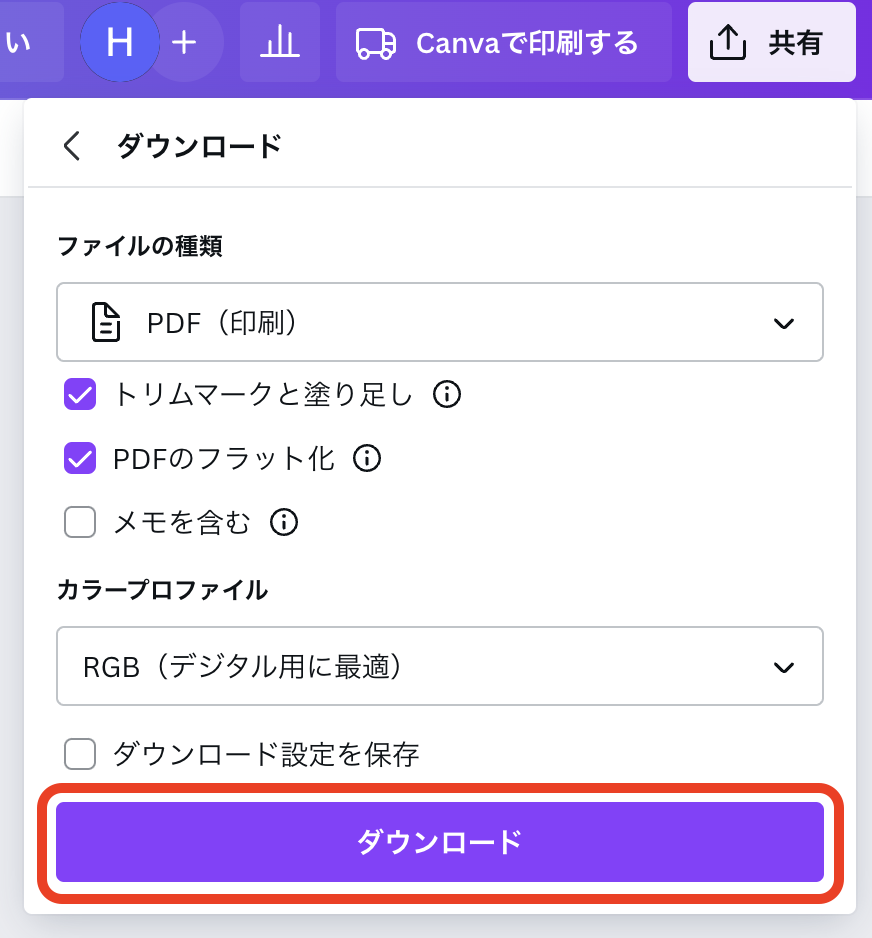This screenshot has width=872, height=938.
Task: Check the ダウンロード設定を保存 checkbox
Action: pyautogui.click(x=80, y=754)
